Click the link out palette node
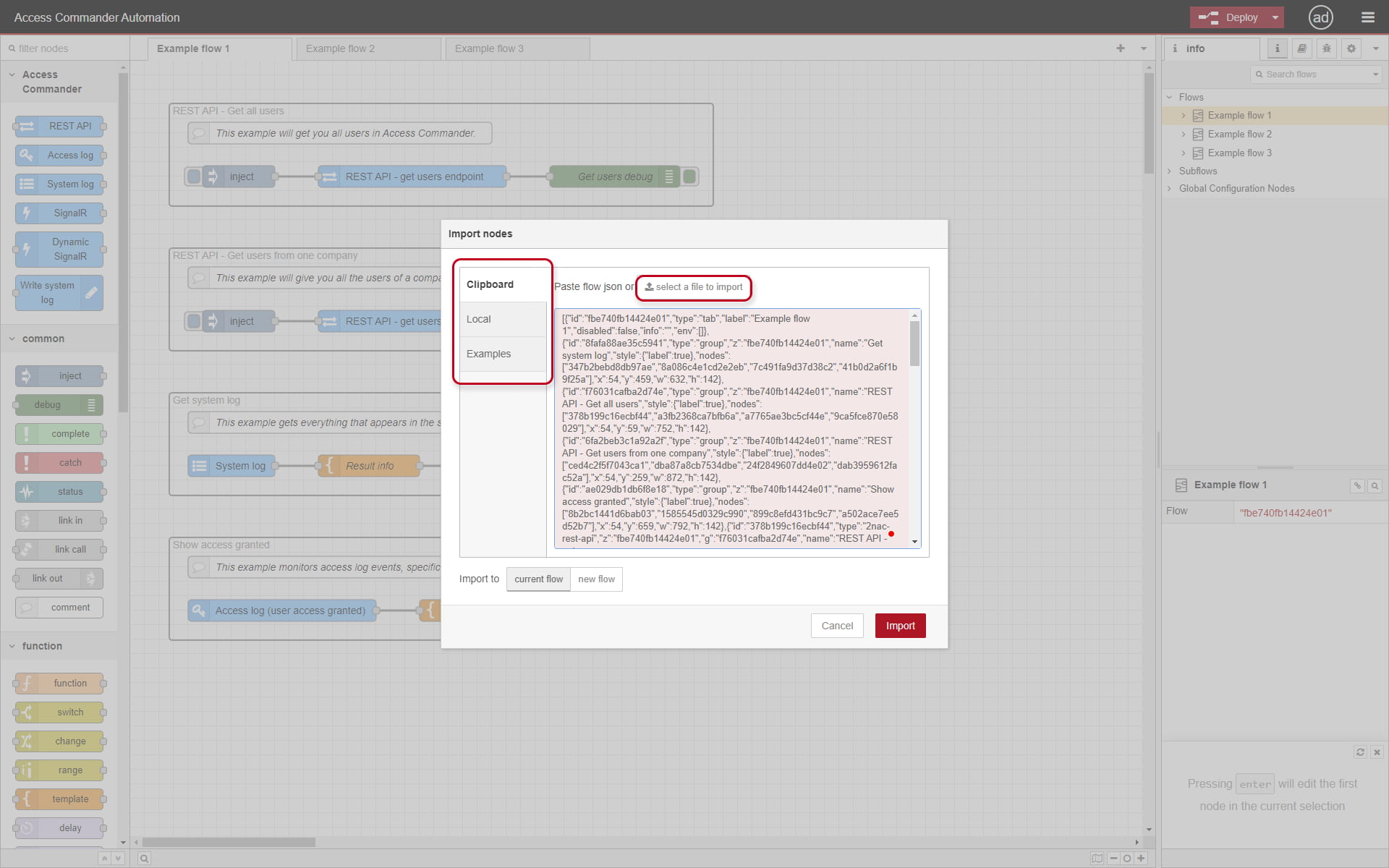 pos(59,579)
